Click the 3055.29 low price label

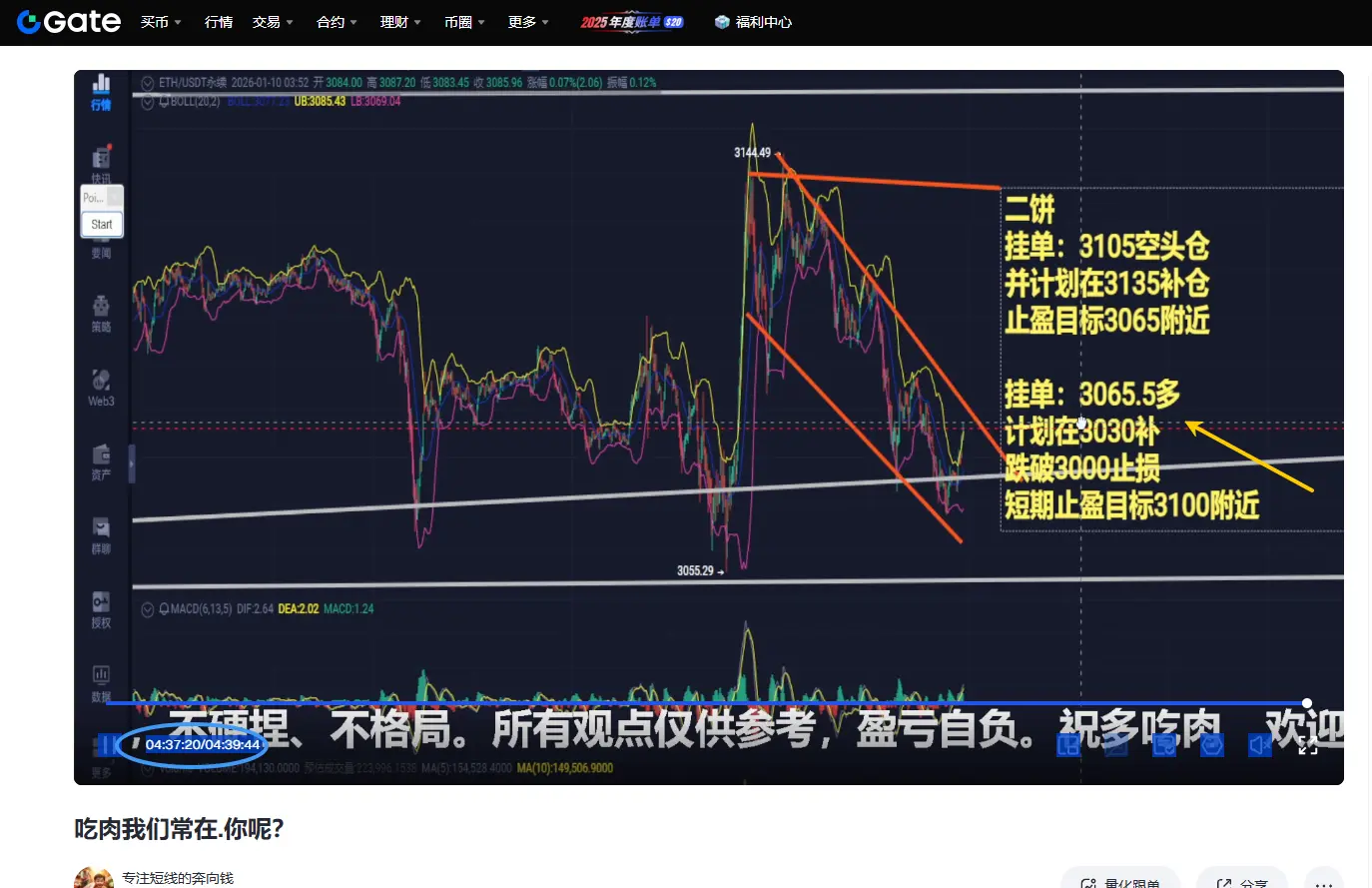[x=696, y=571]
